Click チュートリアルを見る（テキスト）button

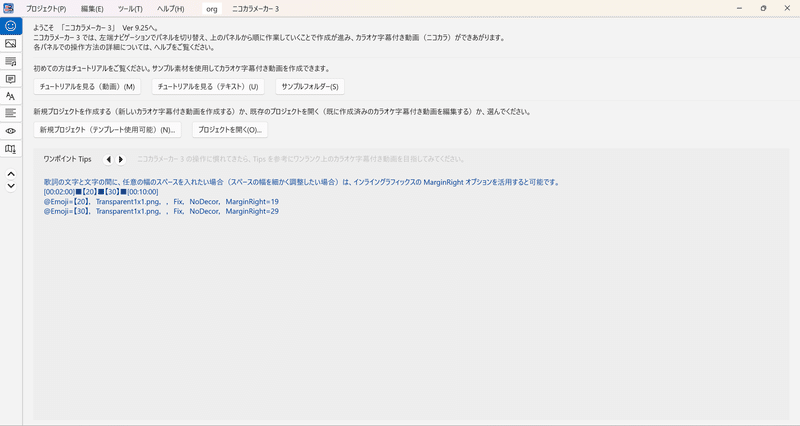pos(208,87)
